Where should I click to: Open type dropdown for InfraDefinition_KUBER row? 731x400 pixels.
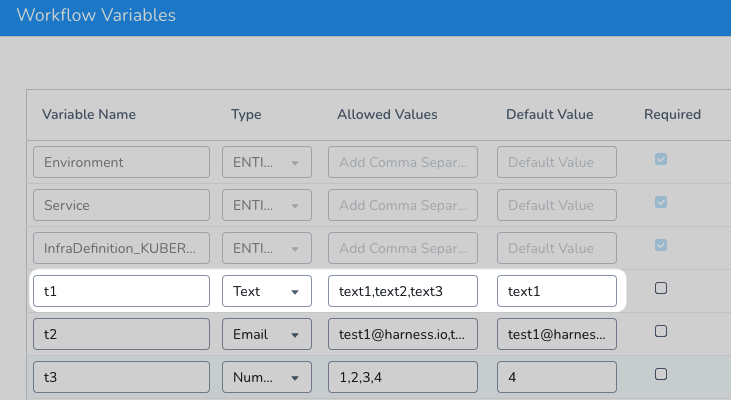[x=267, y=248]
